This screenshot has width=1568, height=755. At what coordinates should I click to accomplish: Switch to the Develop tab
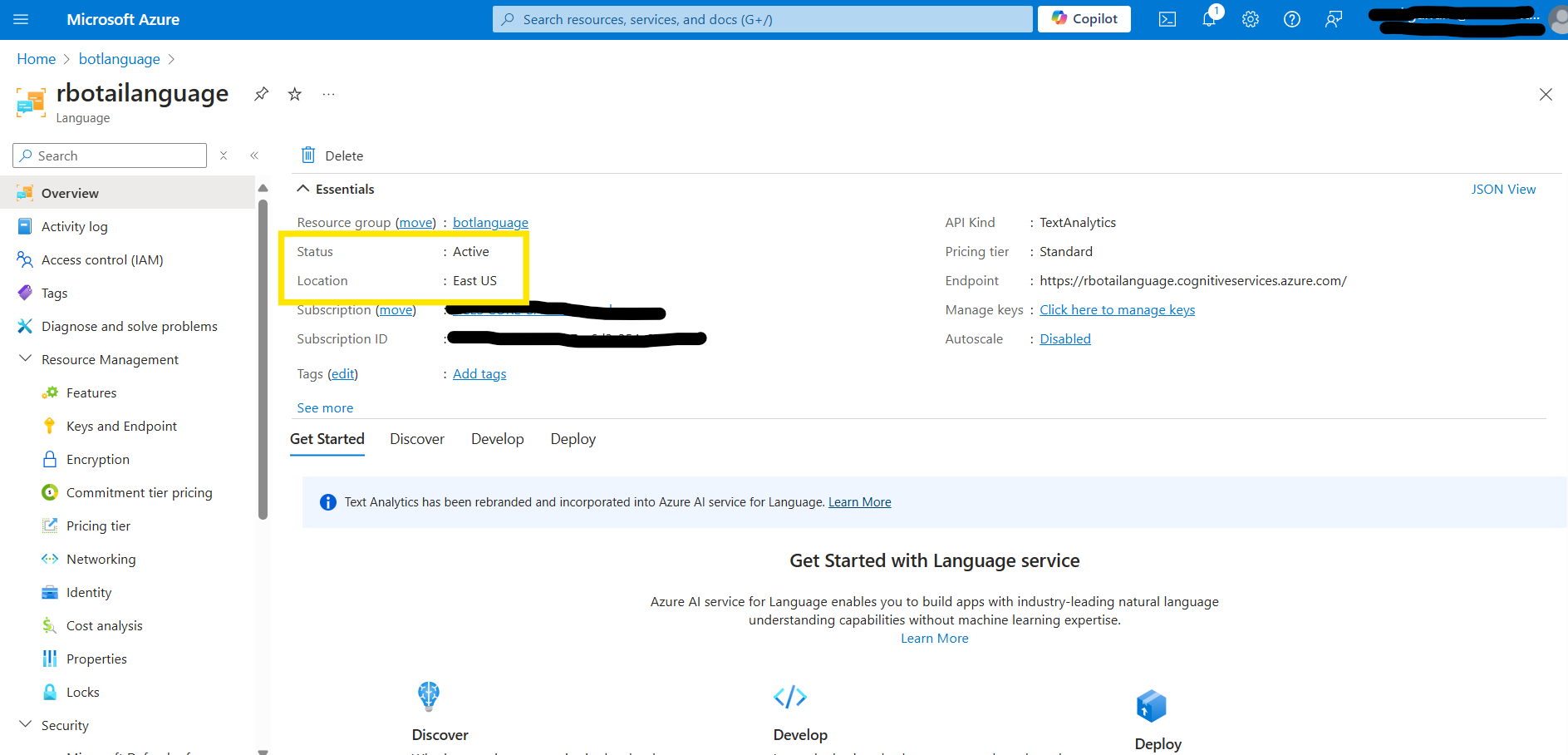pos(497,438)
